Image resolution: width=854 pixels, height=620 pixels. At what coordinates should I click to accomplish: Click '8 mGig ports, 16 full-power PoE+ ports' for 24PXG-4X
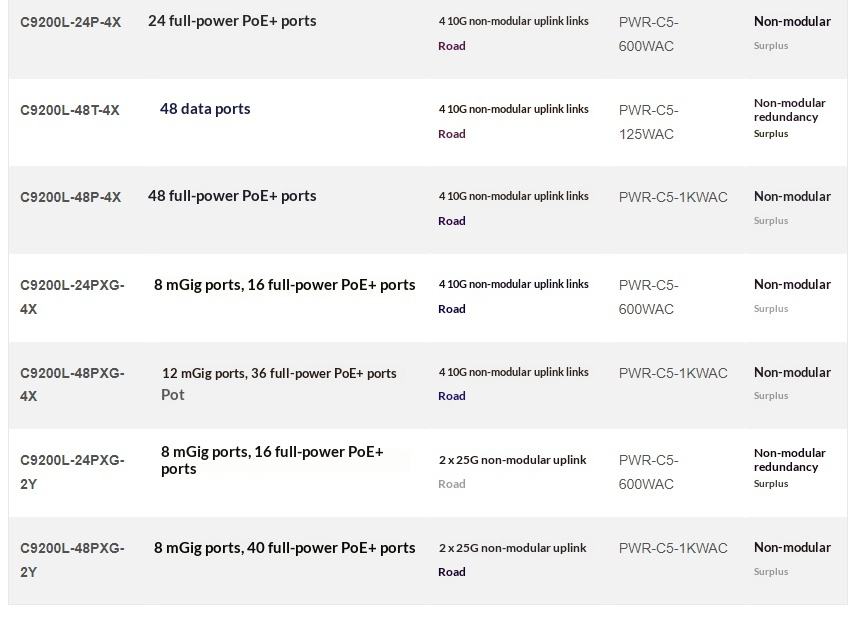pyautogui.click(x=284, y=285)
